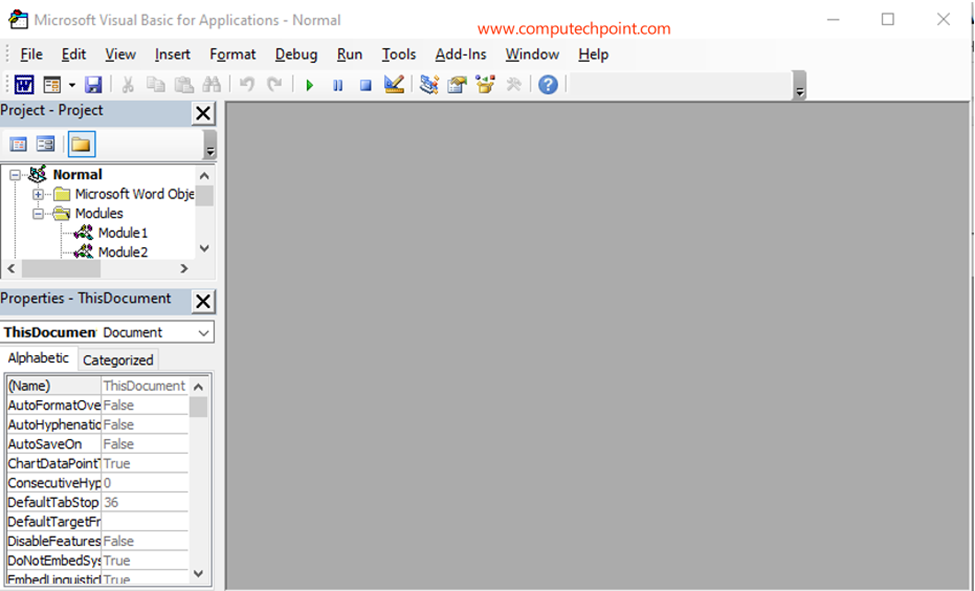The height and width of the screenshot is (591, 975).
Task: Click the Insert UserForm icon
Action: [52, 84]
